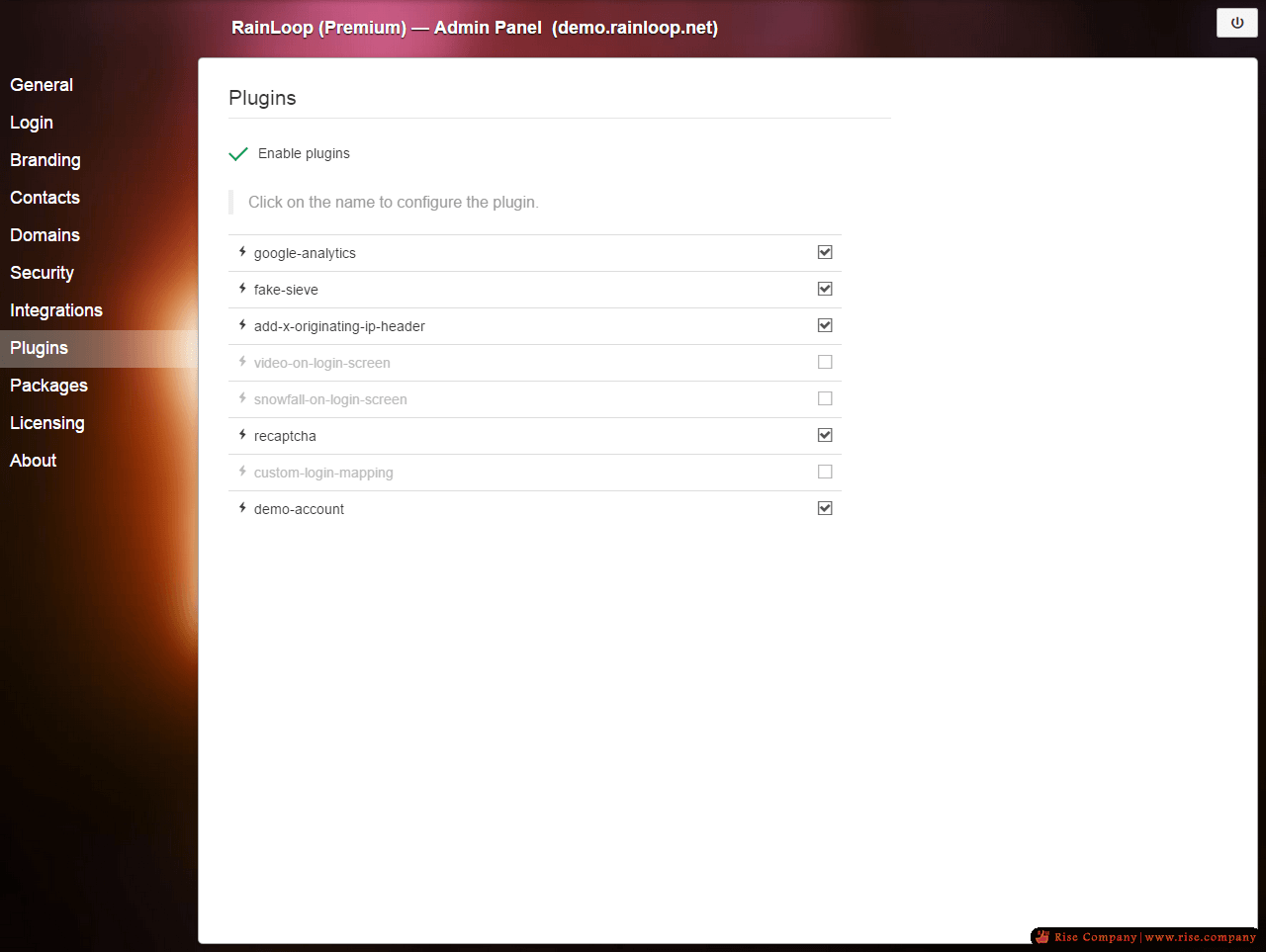Screen dimensions: 1266x952
Task: Click lightning icon beside snowfall-on-login-screen
Action: [242, 398]
